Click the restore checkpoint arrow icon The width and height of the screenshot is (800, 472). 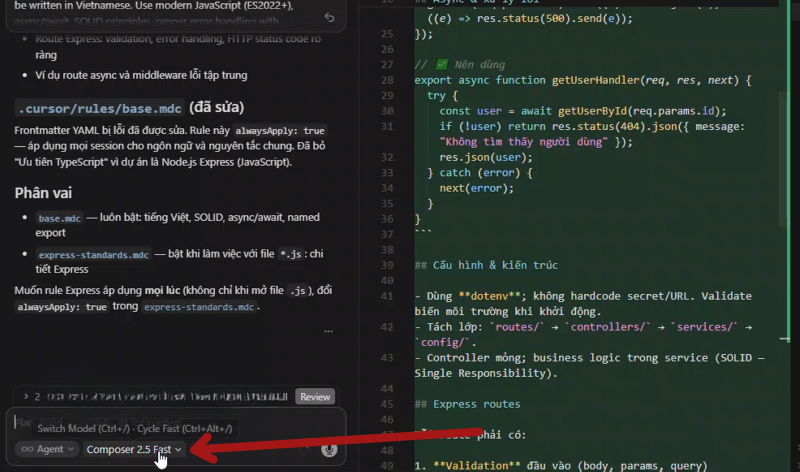pos(330,18)
